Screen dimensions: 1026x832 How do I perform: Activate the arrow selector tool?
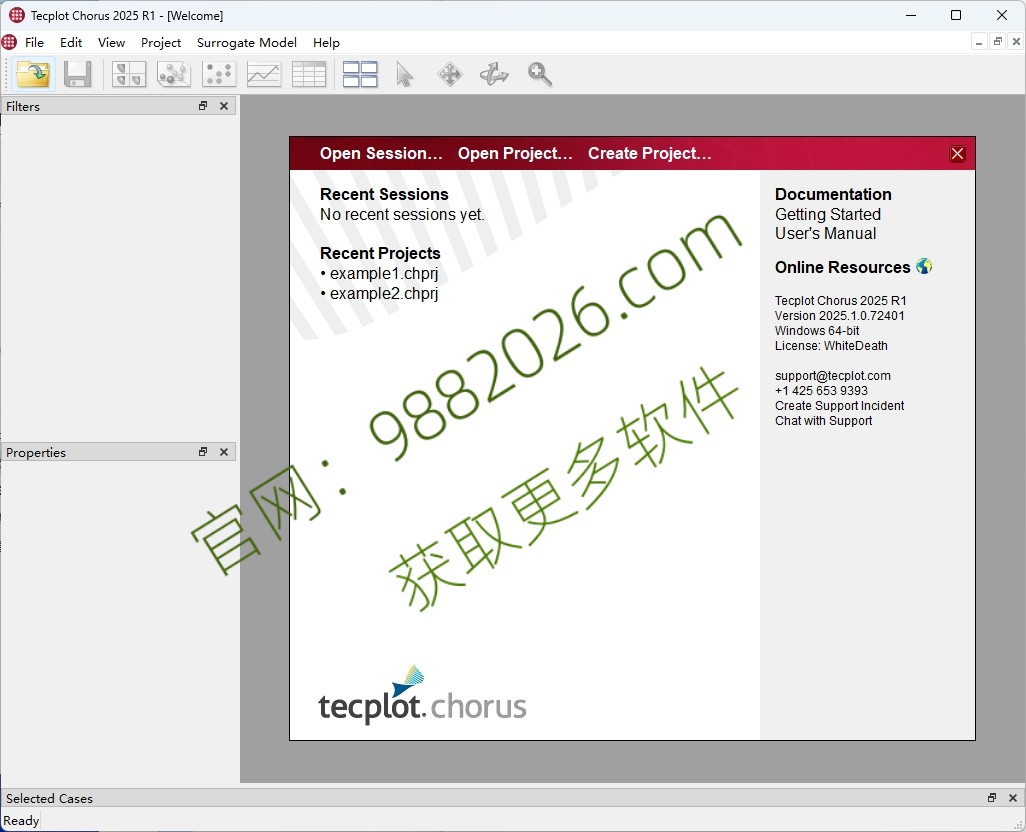click(404, 74)
